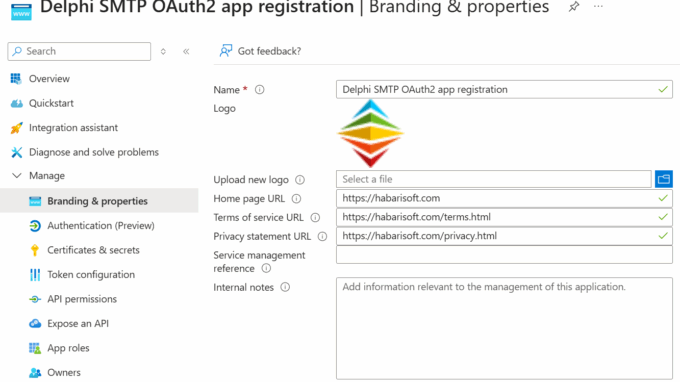Open Expose an API

[x=78, y=323]
